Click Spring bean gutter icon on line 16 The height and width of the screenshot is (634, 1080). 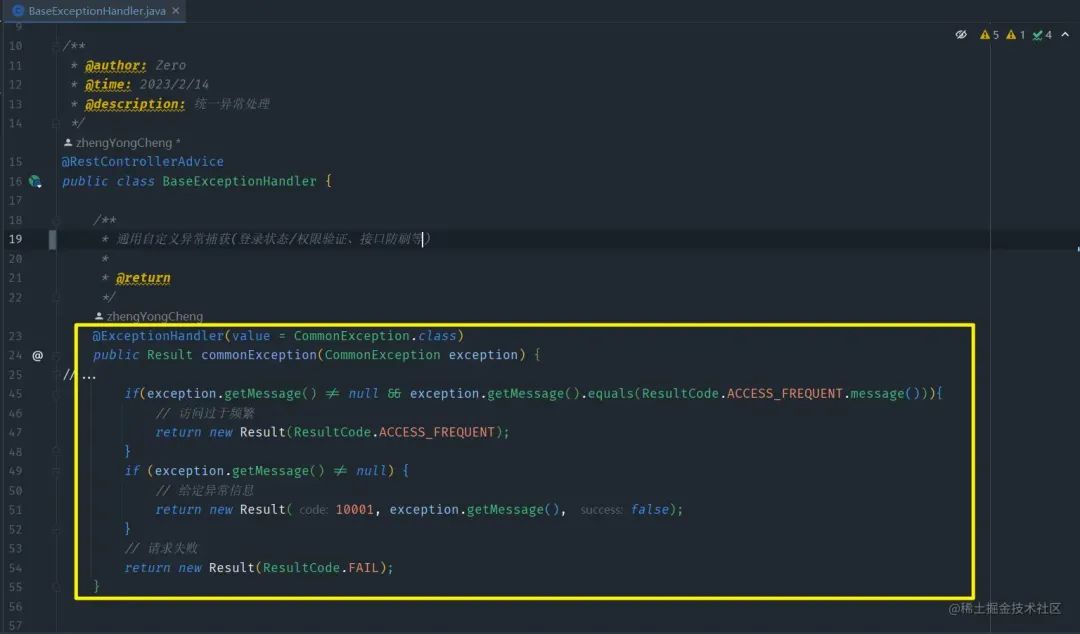[x=35, y=181]
